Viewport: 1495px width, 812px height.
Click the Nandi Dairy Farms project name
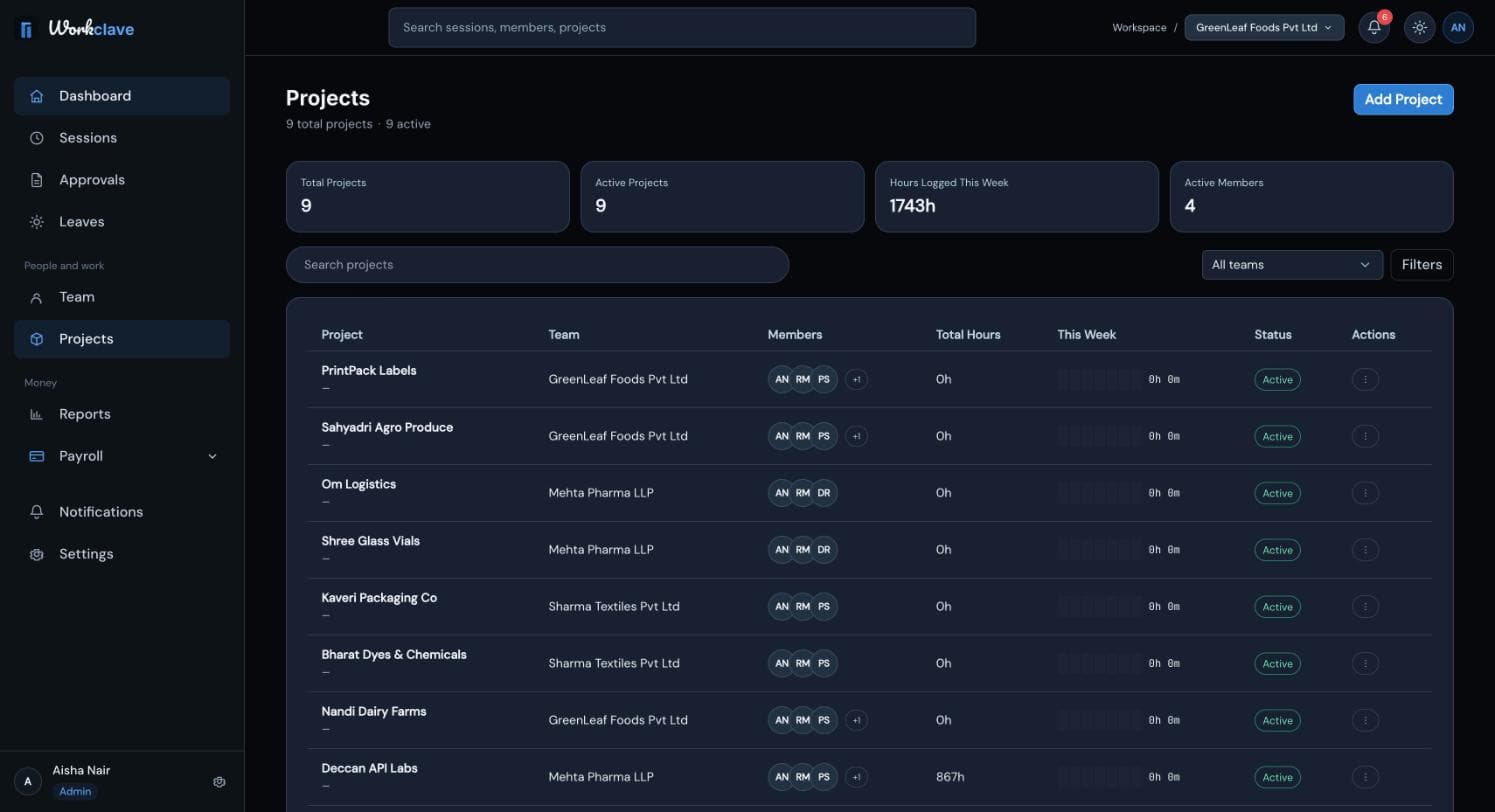point(374,712)
